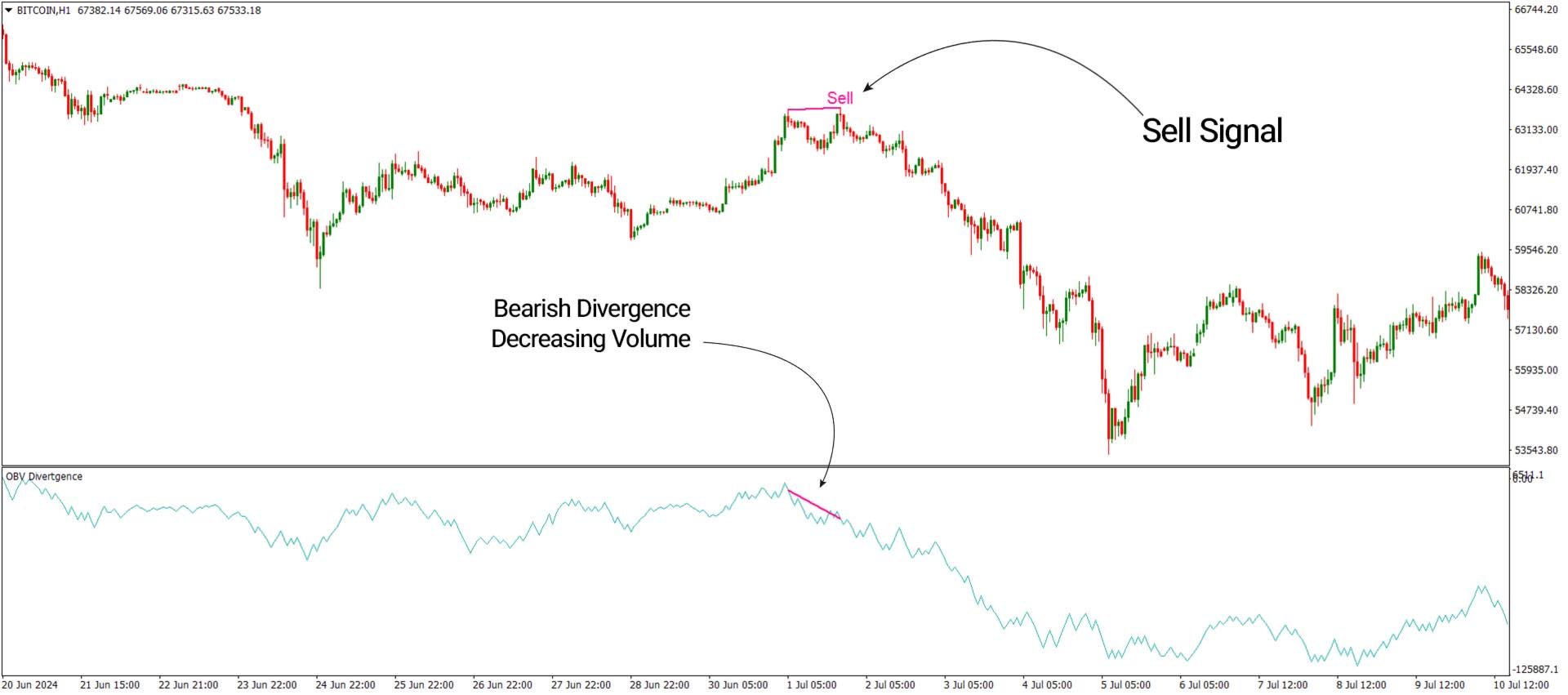Image resolution: width=1568 pixels, height=695 pixels.
Task: Click price axis level 66744.20
Action: point(1536,10)
